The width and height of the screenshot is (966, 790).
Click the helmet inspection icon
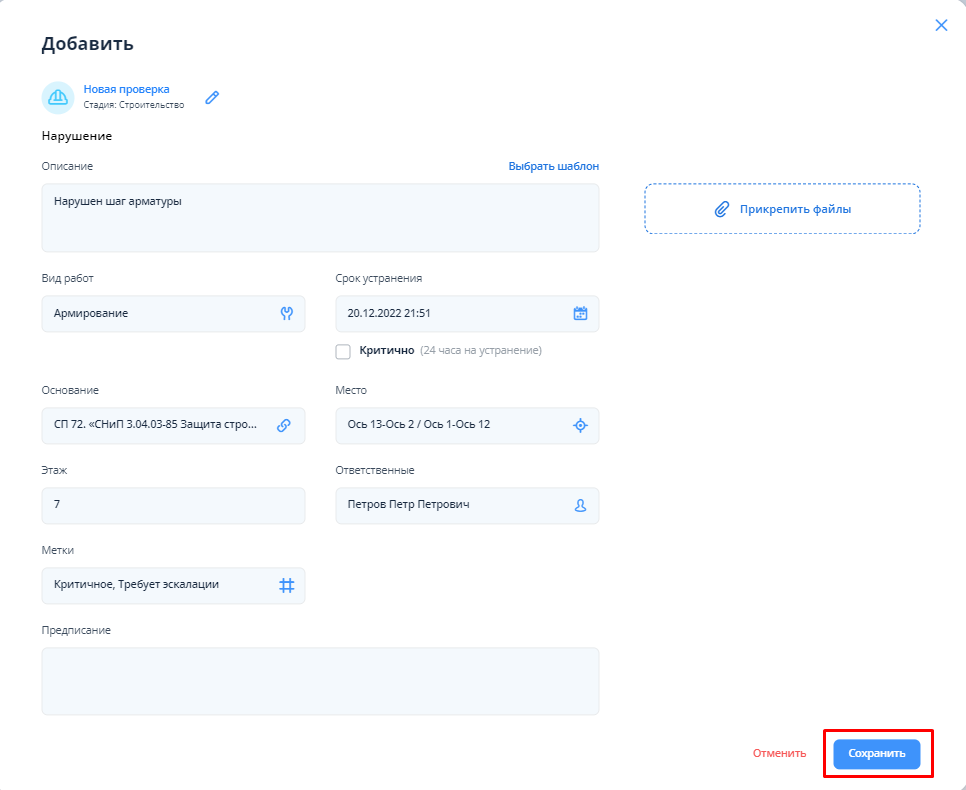[x=58, y=97]
